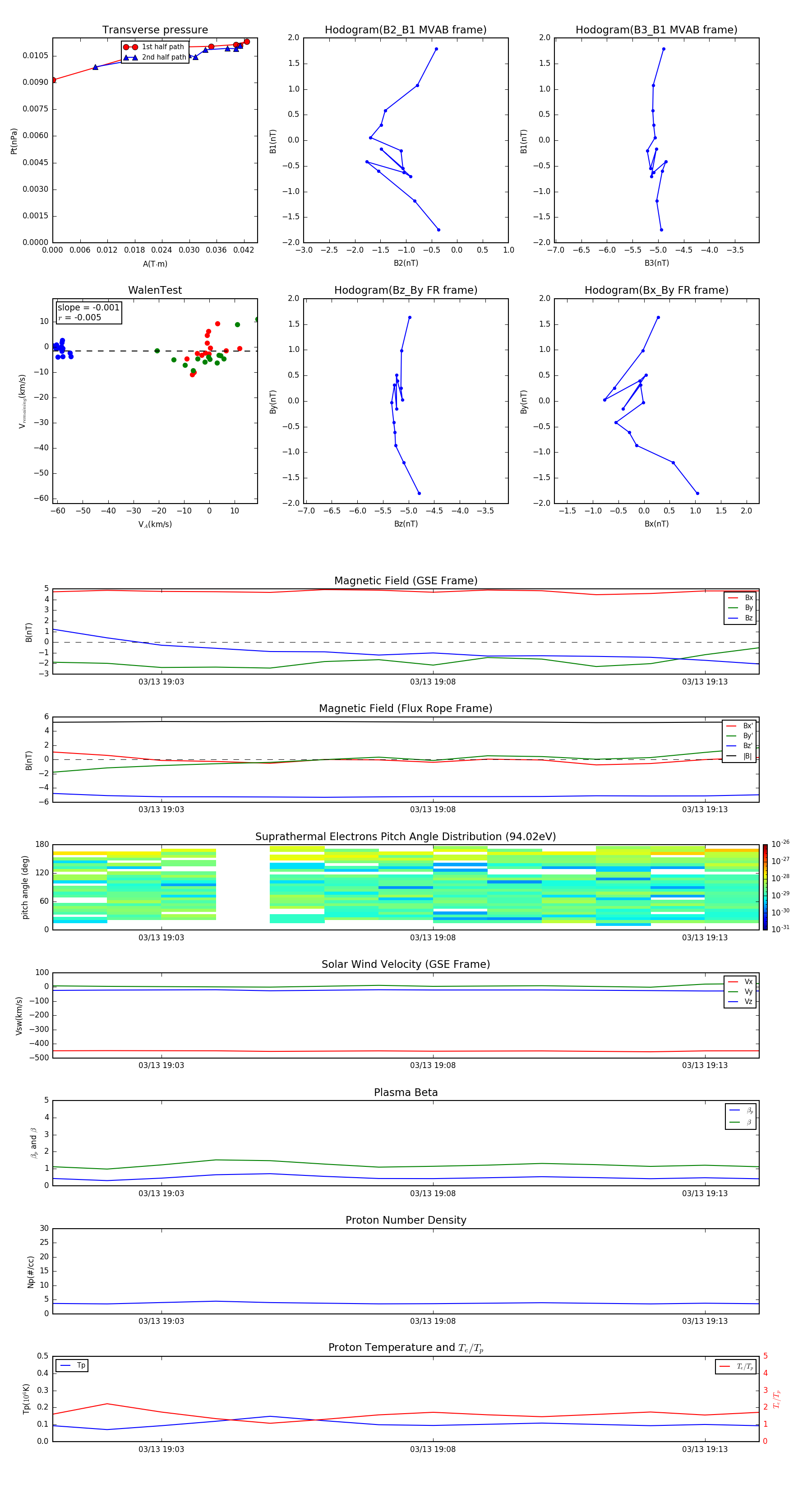Click the Bz(nT) x-axis label

coord(406,524)
